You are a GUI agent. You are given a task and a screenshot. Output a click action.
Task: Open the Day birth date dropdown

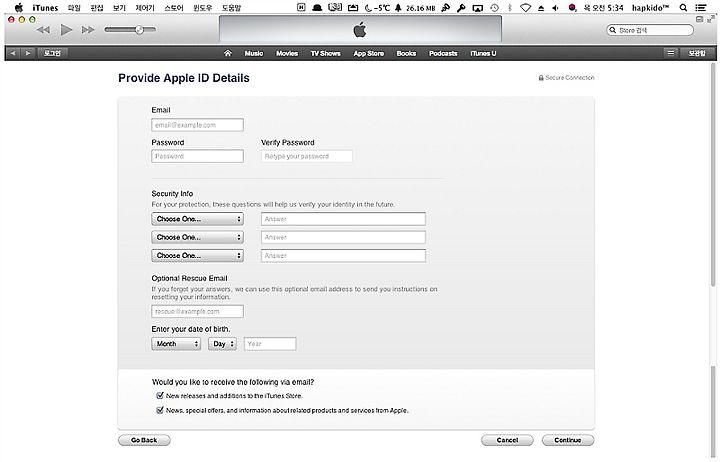[x=222, y=344]
